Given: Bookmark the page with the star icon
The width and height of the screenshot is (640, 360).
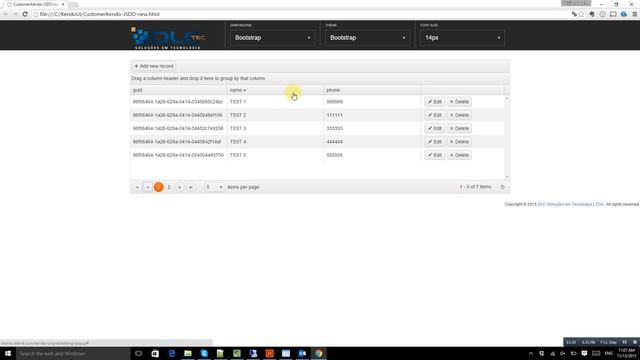Looking at the screenshot, I should (x=581, y=14).
